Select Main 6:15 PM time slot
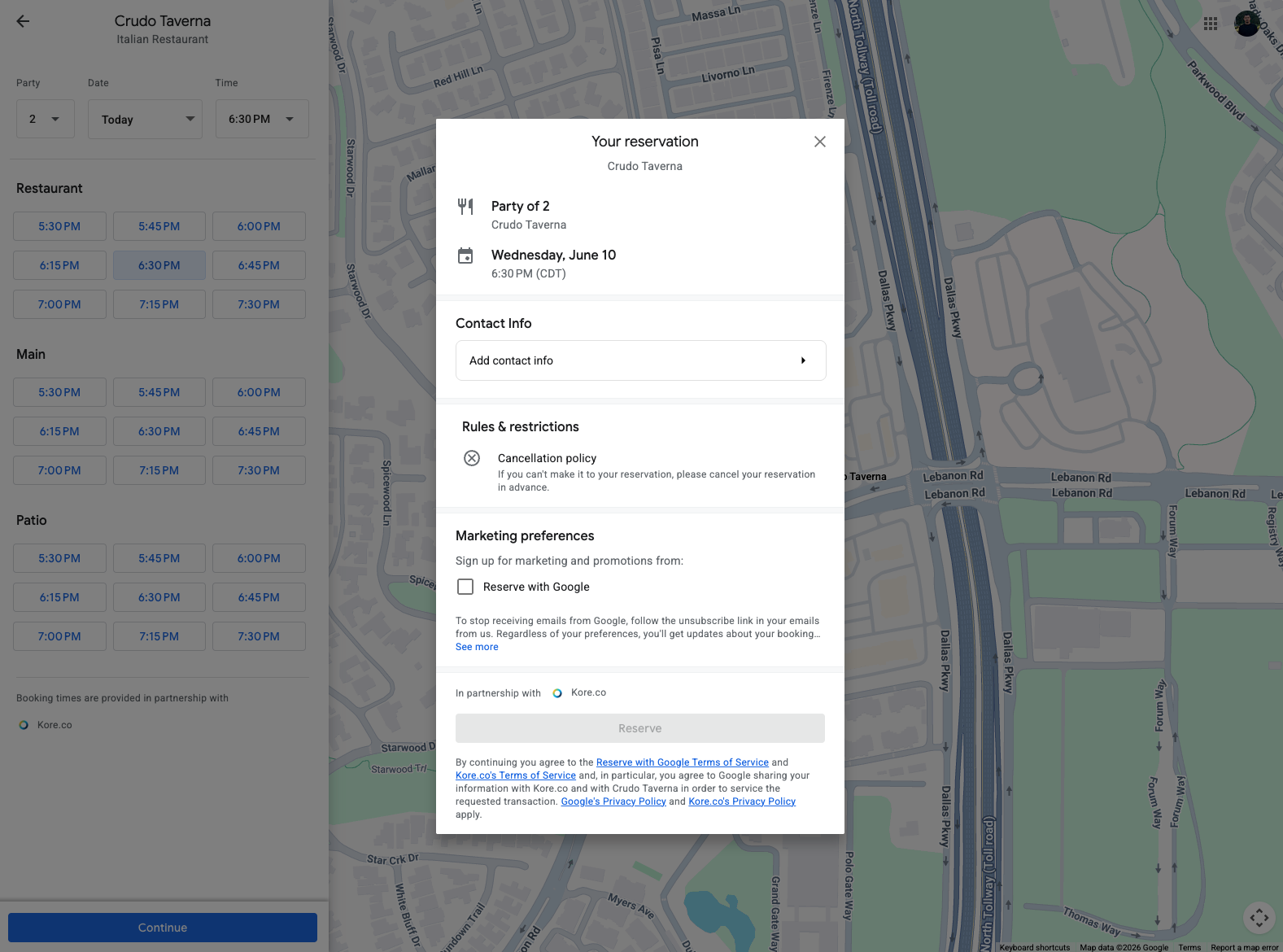This screenshot has width=1283, height=952. pyautogui.click(x=59, y=431)
